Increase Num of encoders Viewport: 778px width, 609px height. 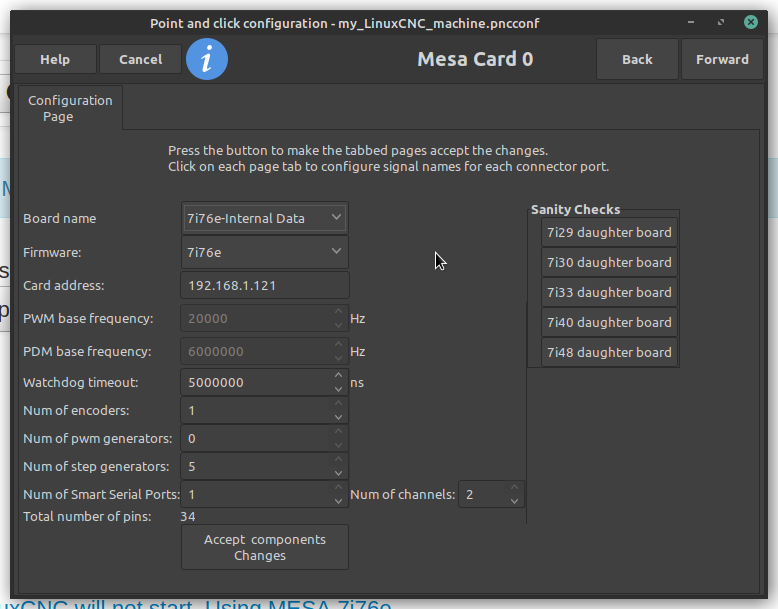point(338,404)
